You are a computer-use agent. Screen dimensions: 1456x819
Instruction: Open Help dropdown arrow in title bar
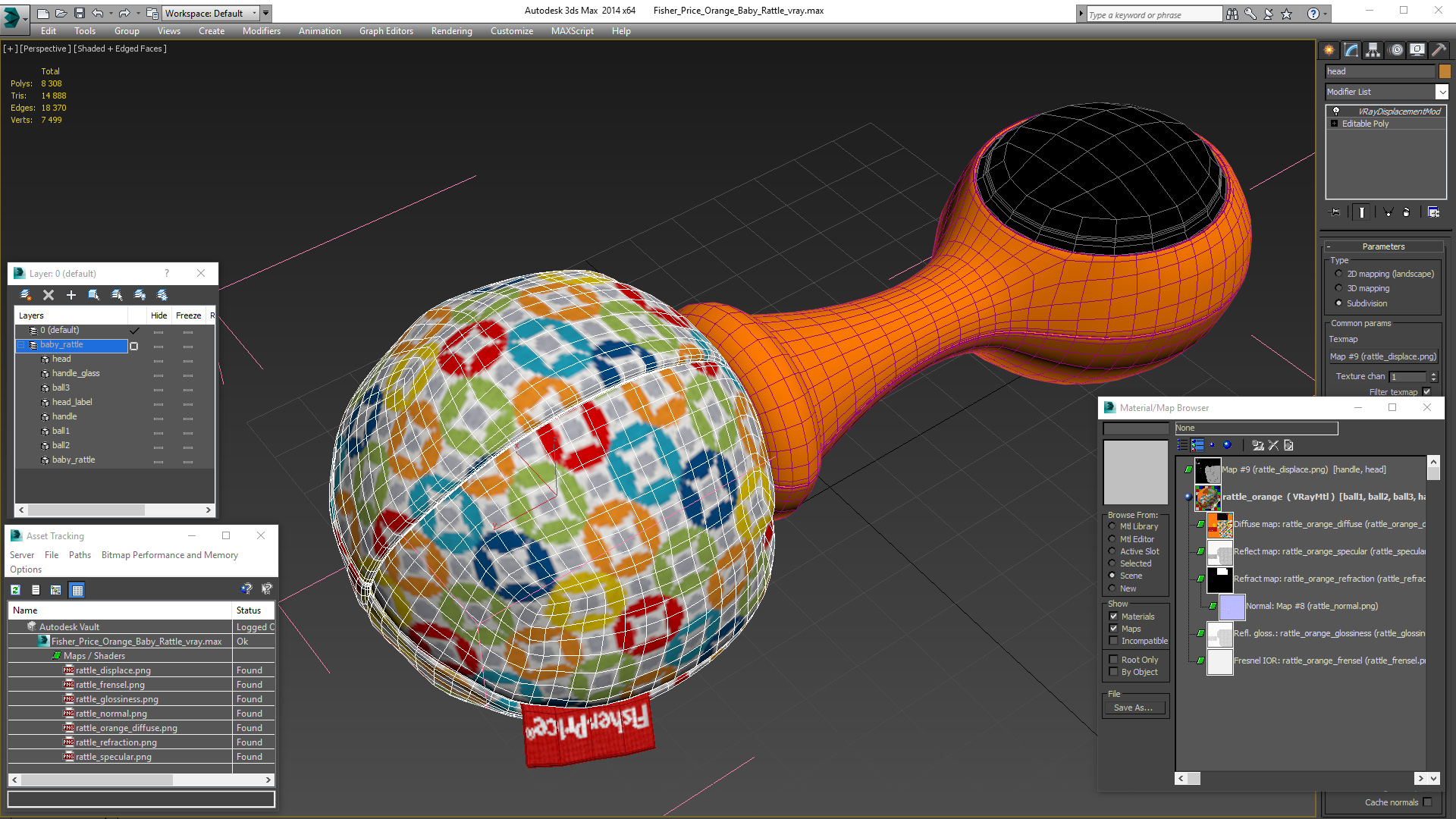click(1326, 14)
